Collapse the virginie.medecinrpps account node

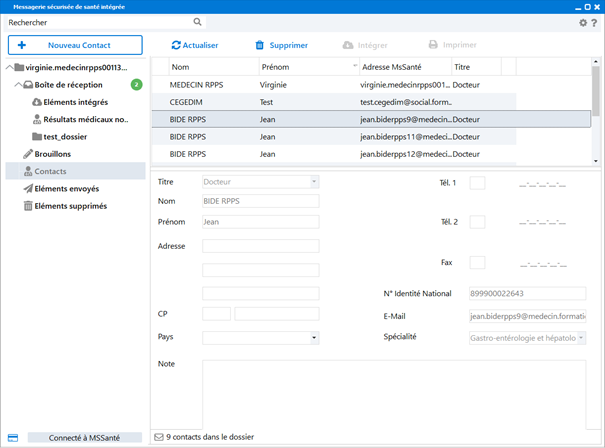click(9, 68)
